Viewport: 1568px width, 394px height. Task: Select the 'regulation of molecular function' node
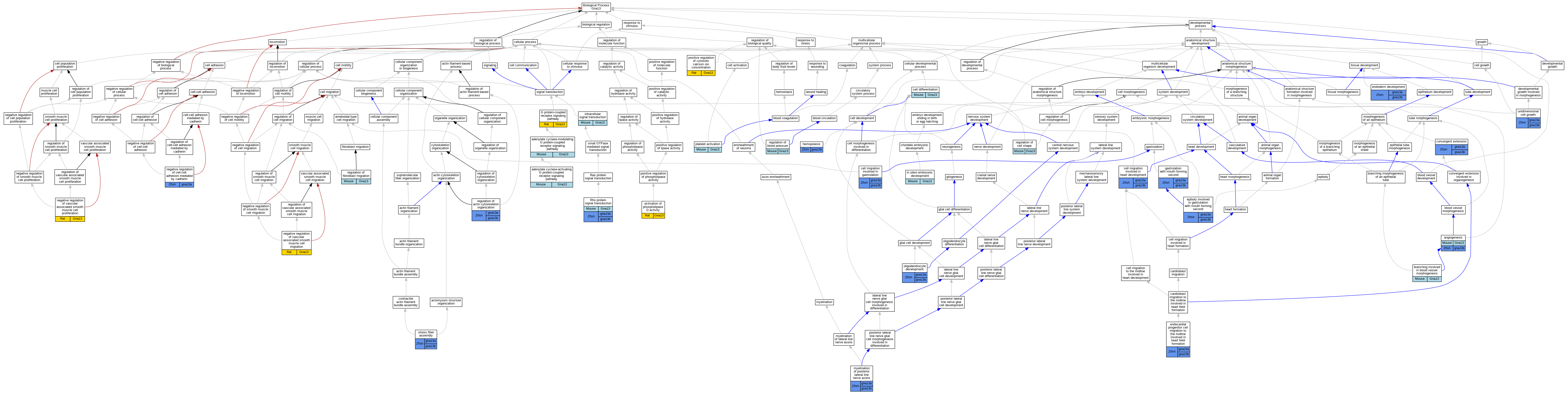coord(611,42)
